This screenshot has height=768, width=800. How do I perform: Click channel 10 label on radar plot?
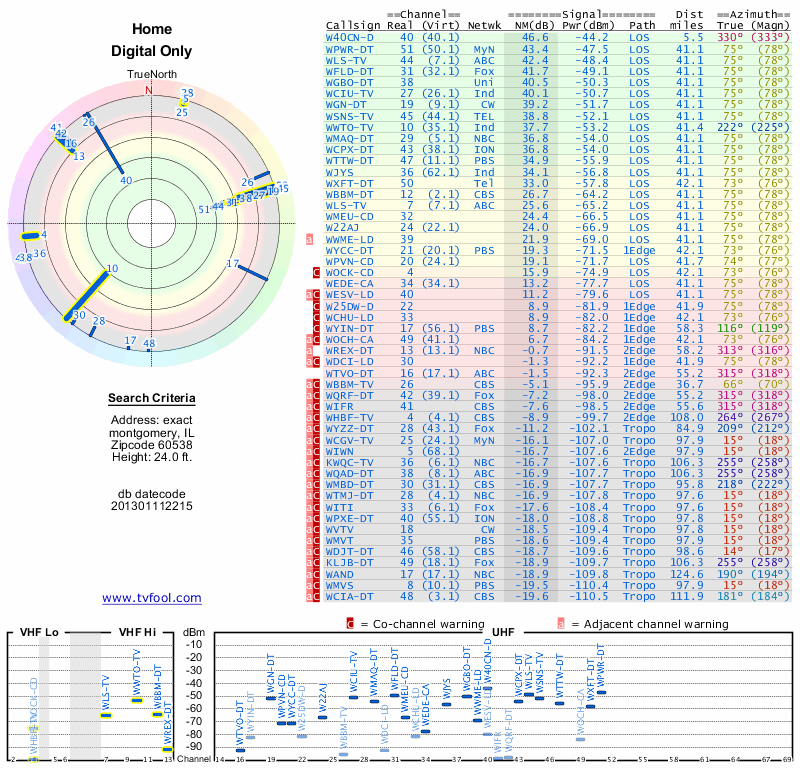click(112, 268)
